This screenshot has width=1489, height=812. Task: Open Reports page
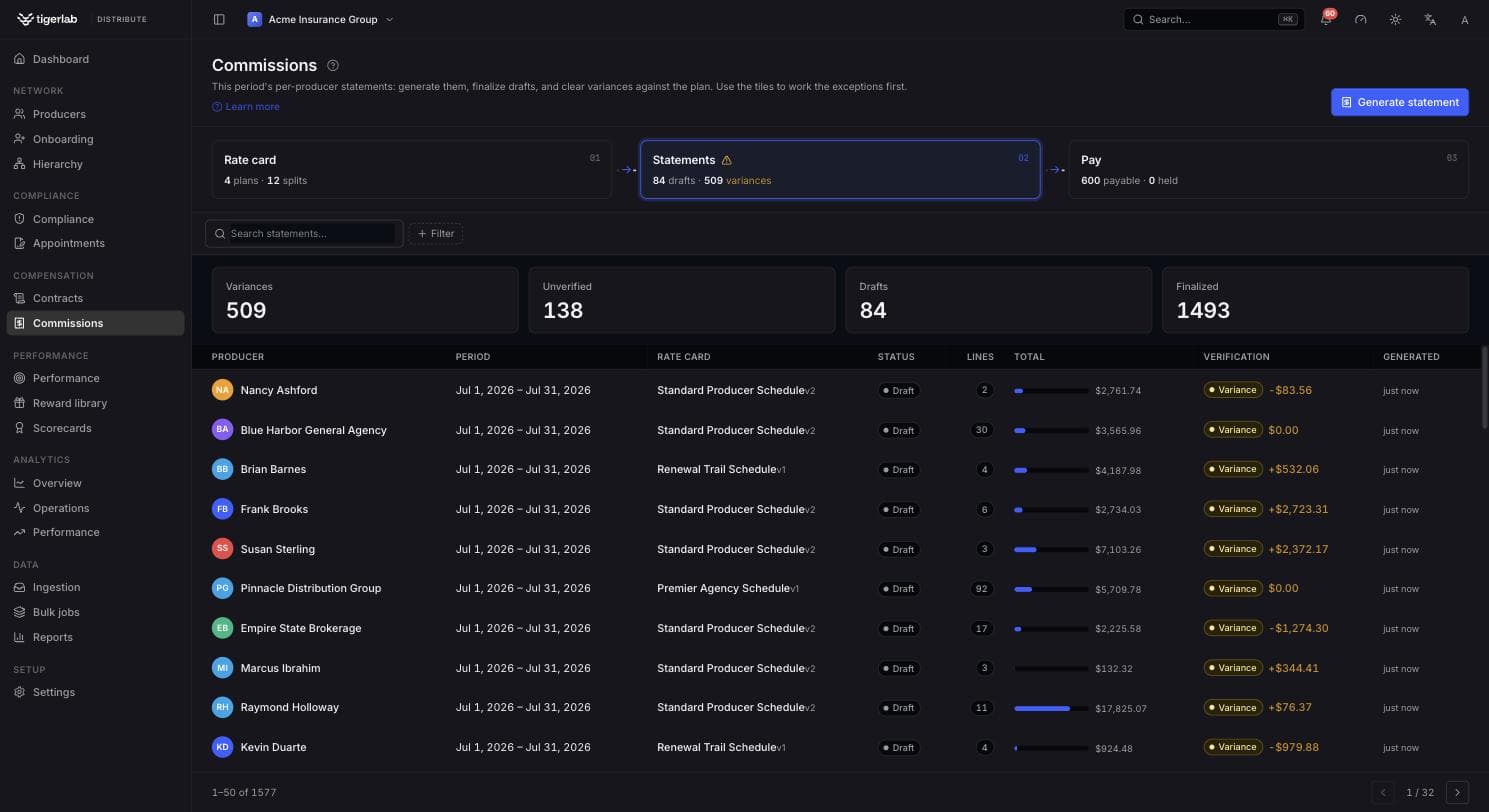click(95, 637)
